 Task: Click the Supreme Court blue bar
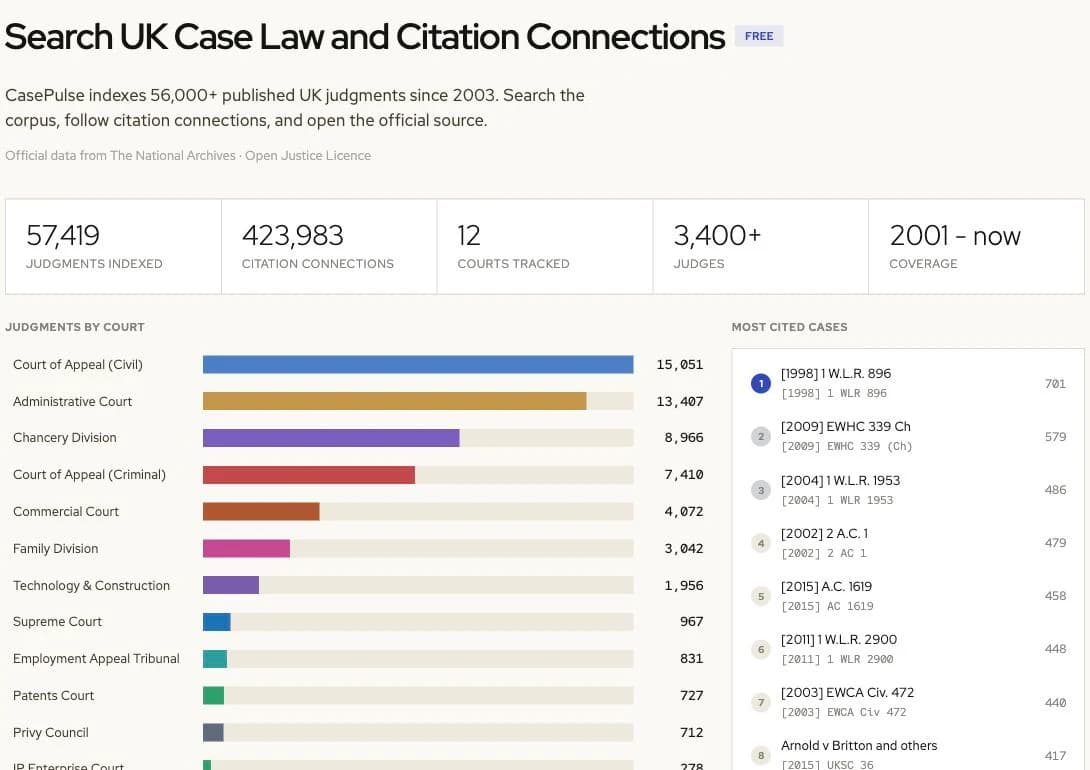pyautogui.click(x=216, y=622)
